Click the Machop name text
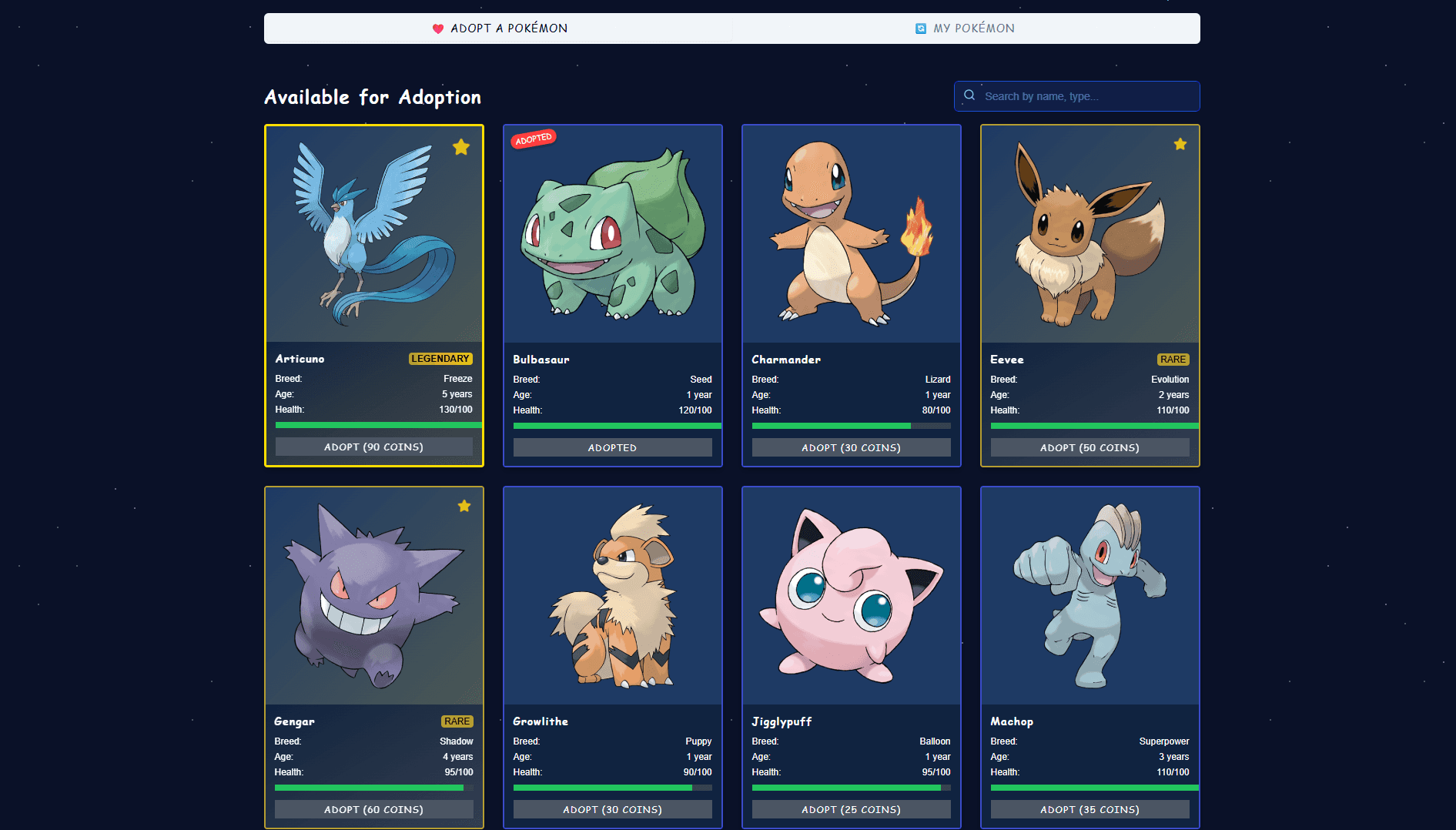This screenshot has height=830, width=1456. [1012, 721]
